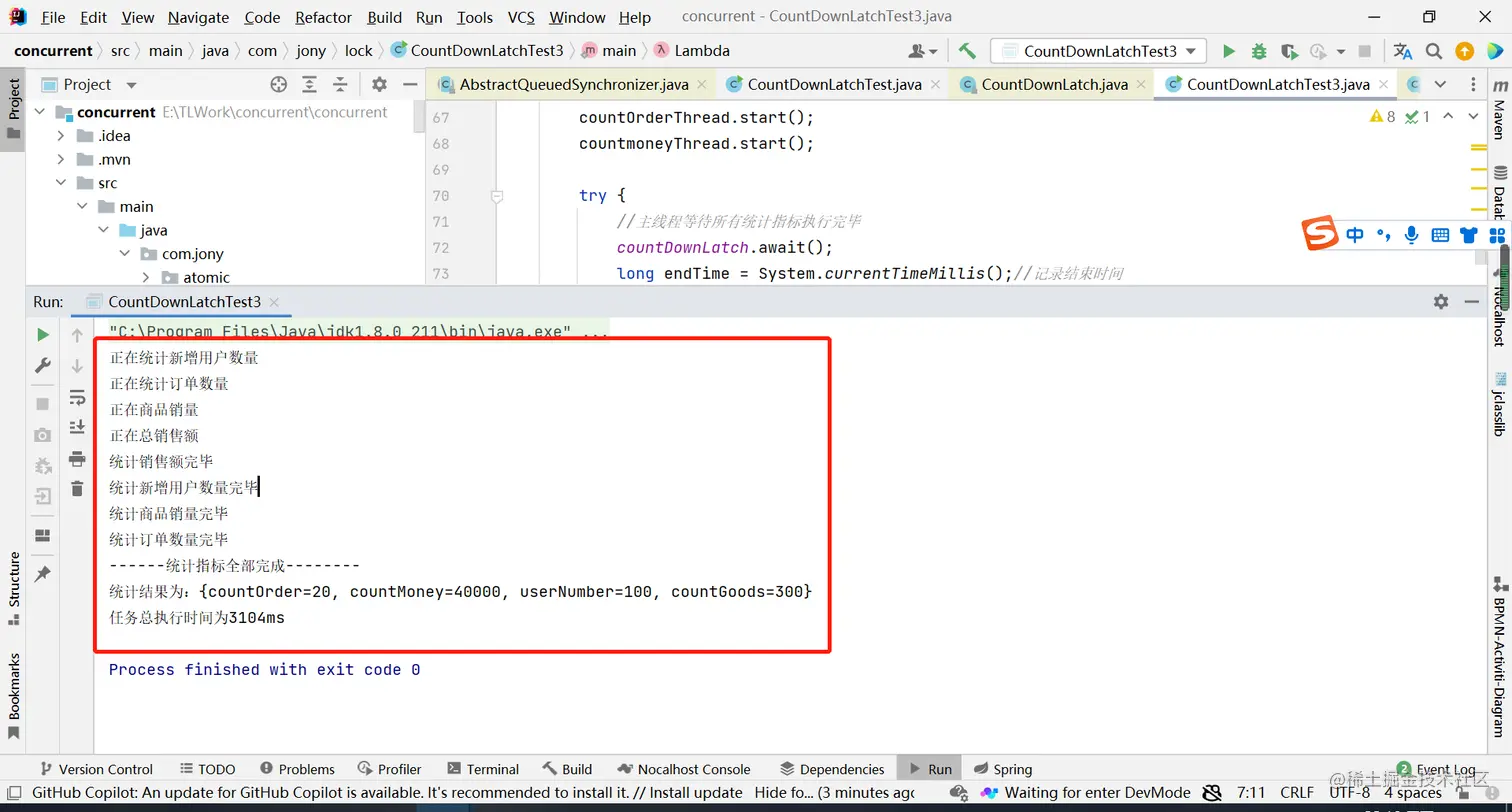Show hidden editor tabs dropdown
This screenshot has width=1512, height=812.
1440,85
